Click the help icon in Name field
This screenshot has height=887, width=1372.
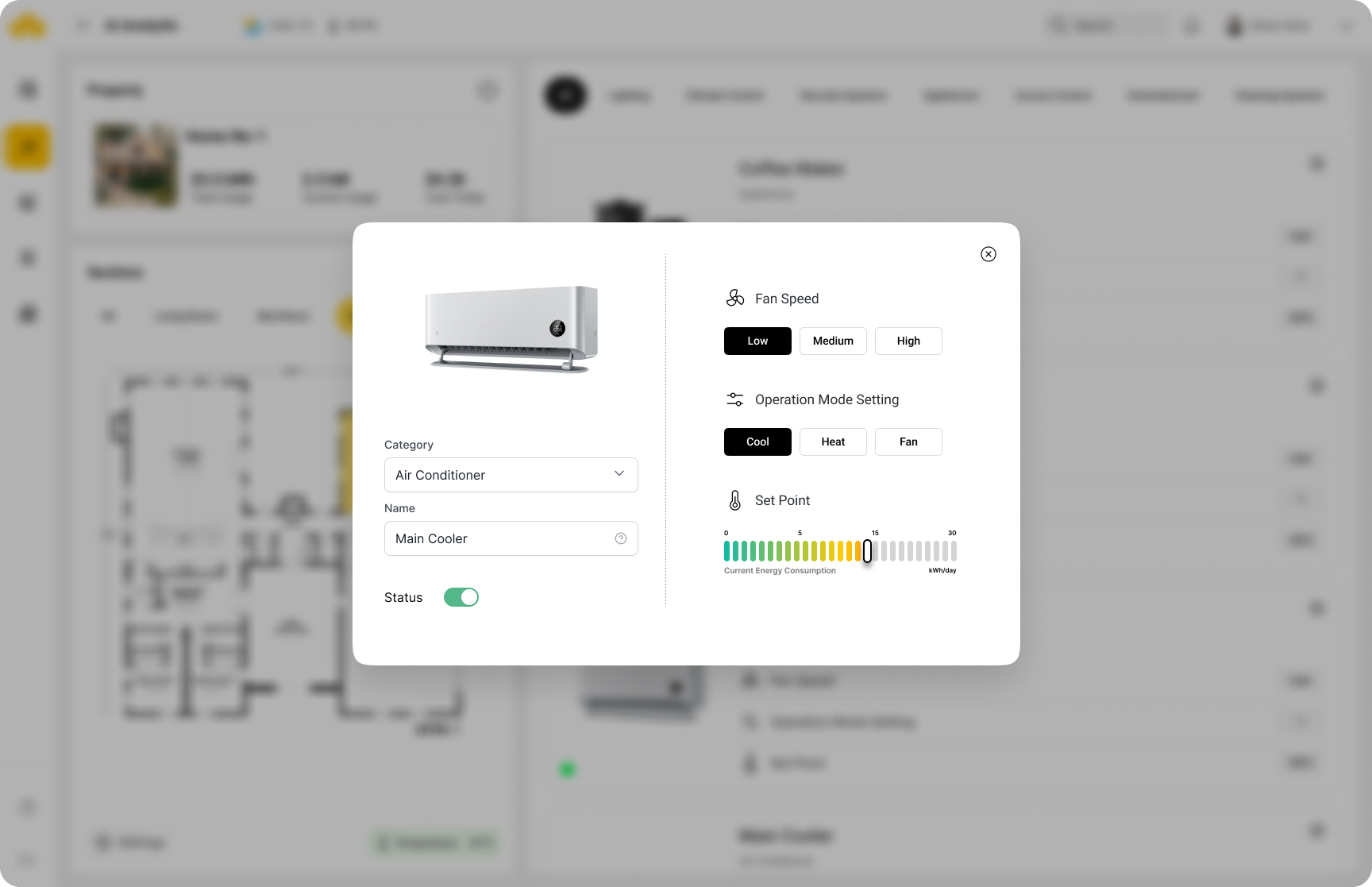pos(621,538)
